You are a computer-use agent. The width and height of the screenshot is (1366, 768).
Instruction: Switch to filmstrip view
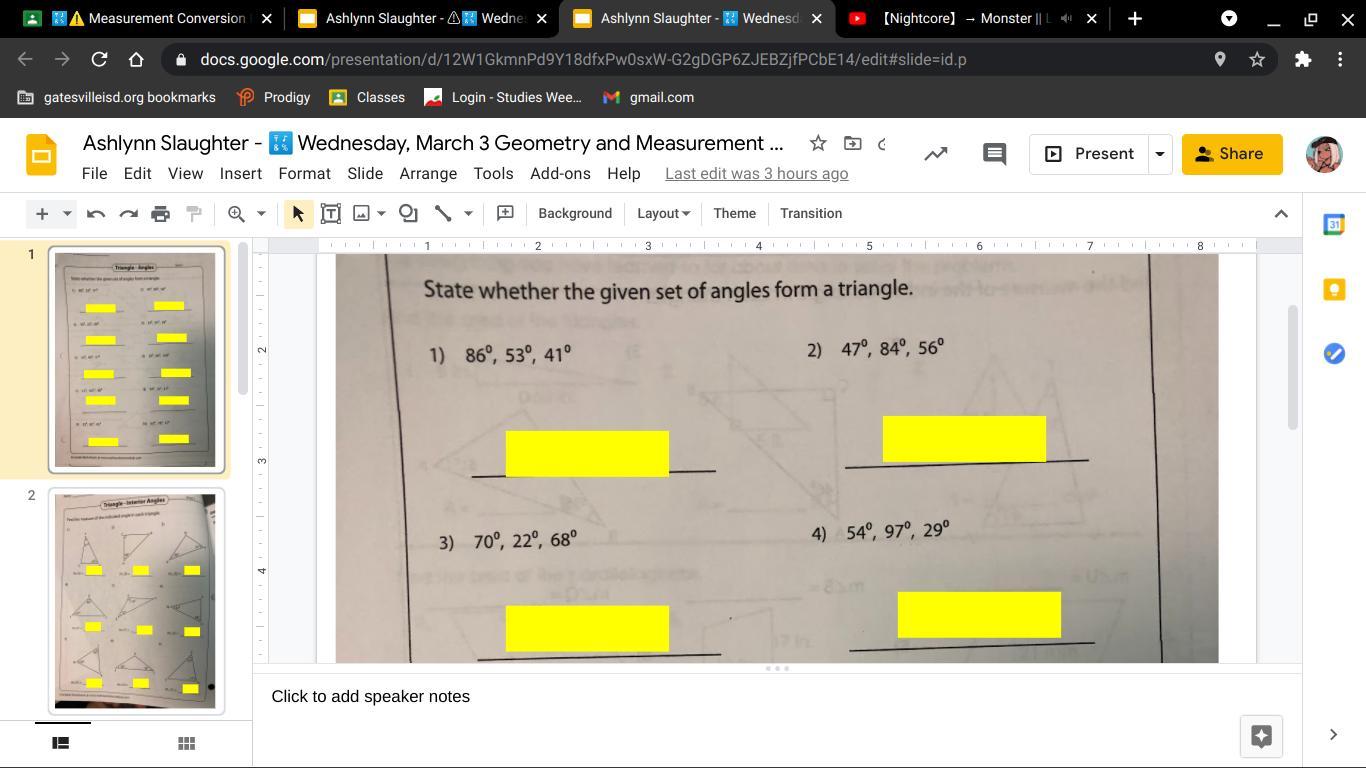[x=60, y=743]
